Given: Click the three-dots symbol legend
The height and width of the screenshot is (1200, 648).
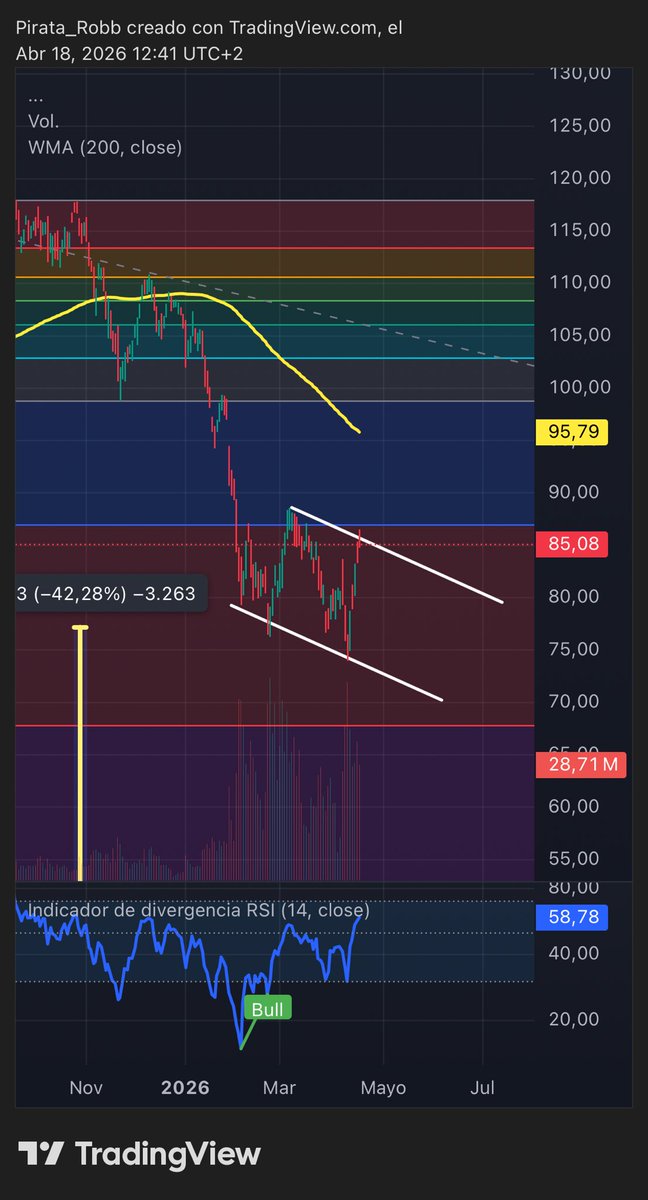Looking at the screenshot, I should 37,99.
